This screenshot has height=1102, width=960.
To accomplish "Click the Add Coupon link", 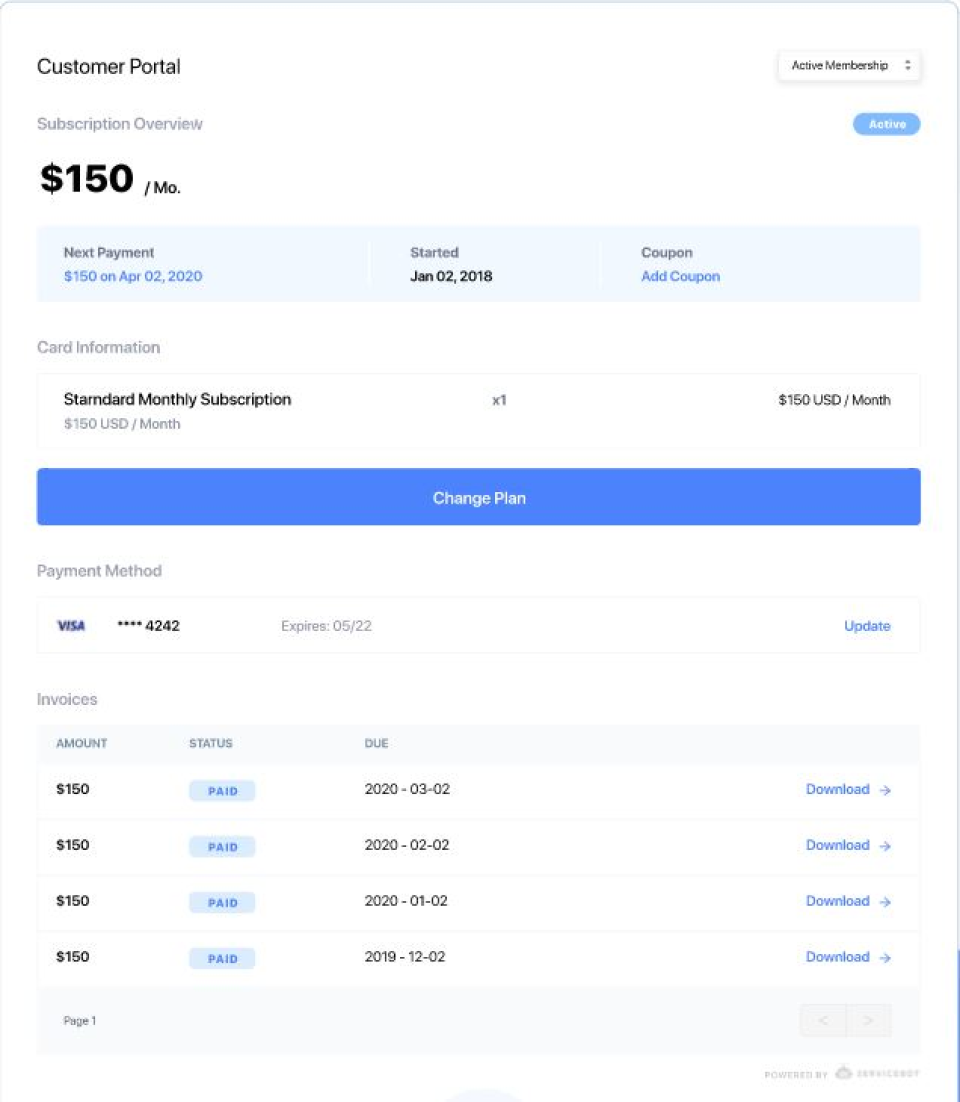I will (x=680, y=277).
